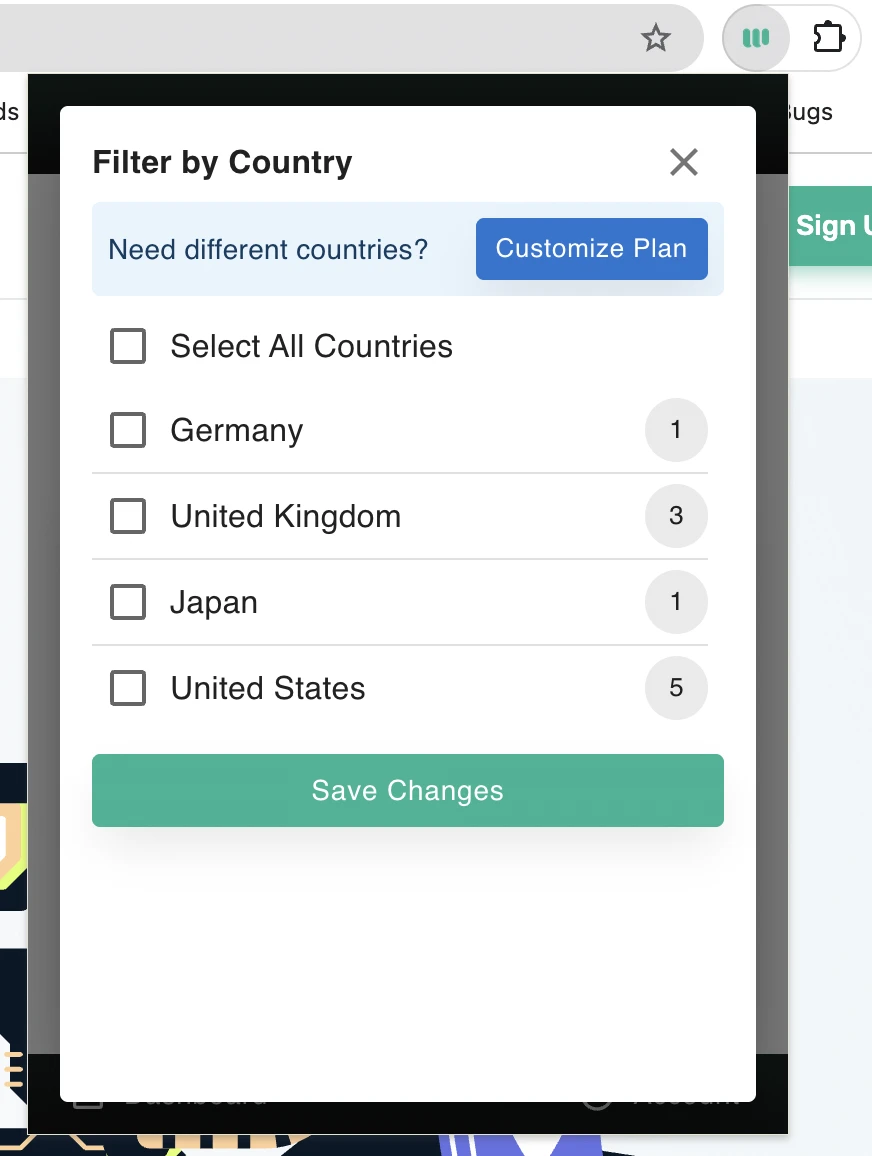Select the Japan checkbox
This screenshot has width=872, height=1156.
point(128,603)
